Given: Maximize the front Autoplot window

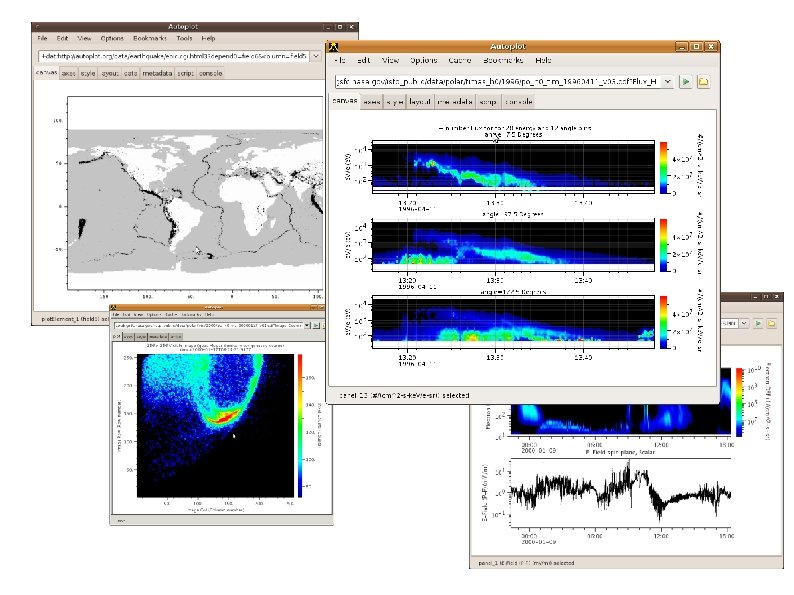Looking at the screenshot, I should tap(696, 47).
